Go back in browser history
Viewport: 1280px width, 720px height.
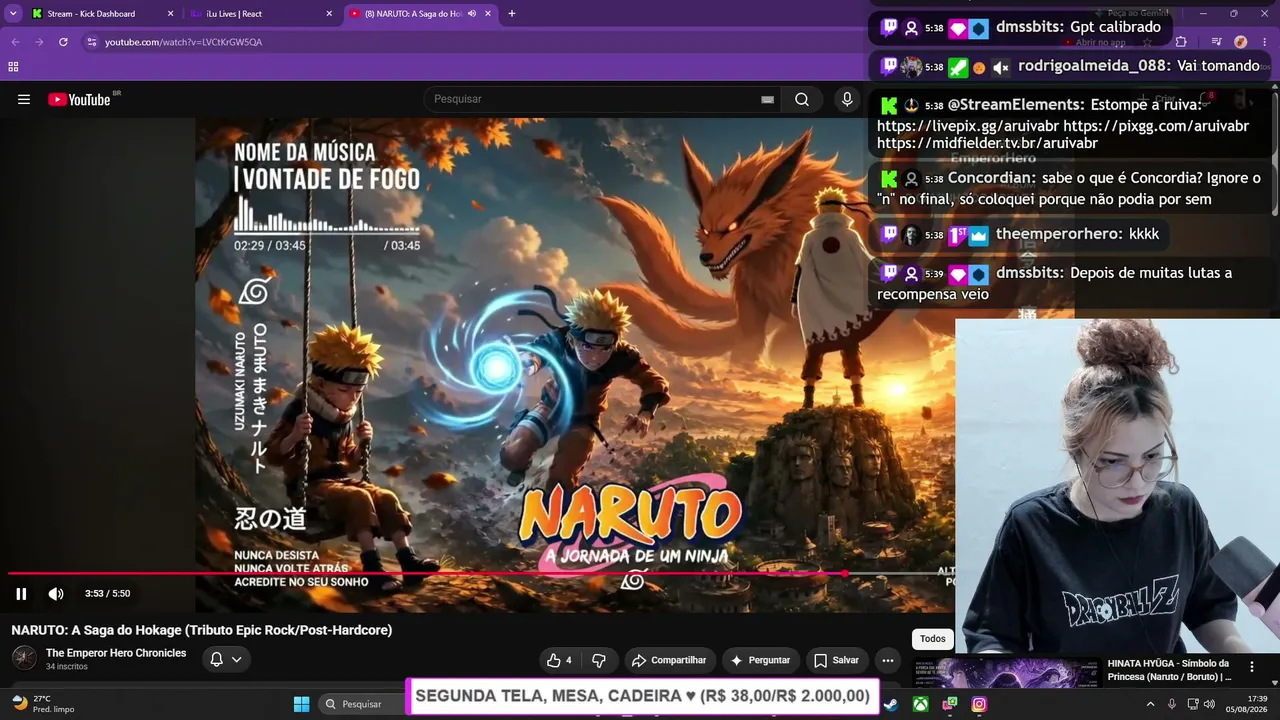click(x=14, y=42)
